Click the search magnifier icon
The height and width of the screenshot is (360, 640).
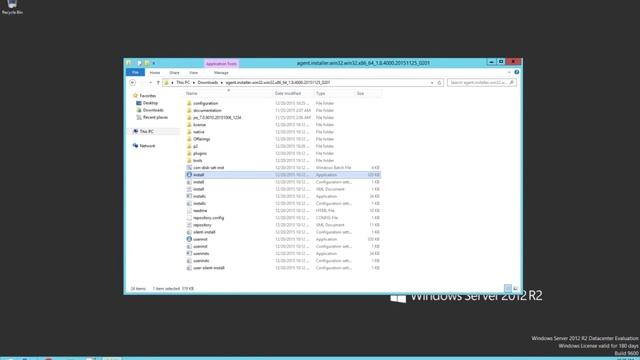pos(512,82)
